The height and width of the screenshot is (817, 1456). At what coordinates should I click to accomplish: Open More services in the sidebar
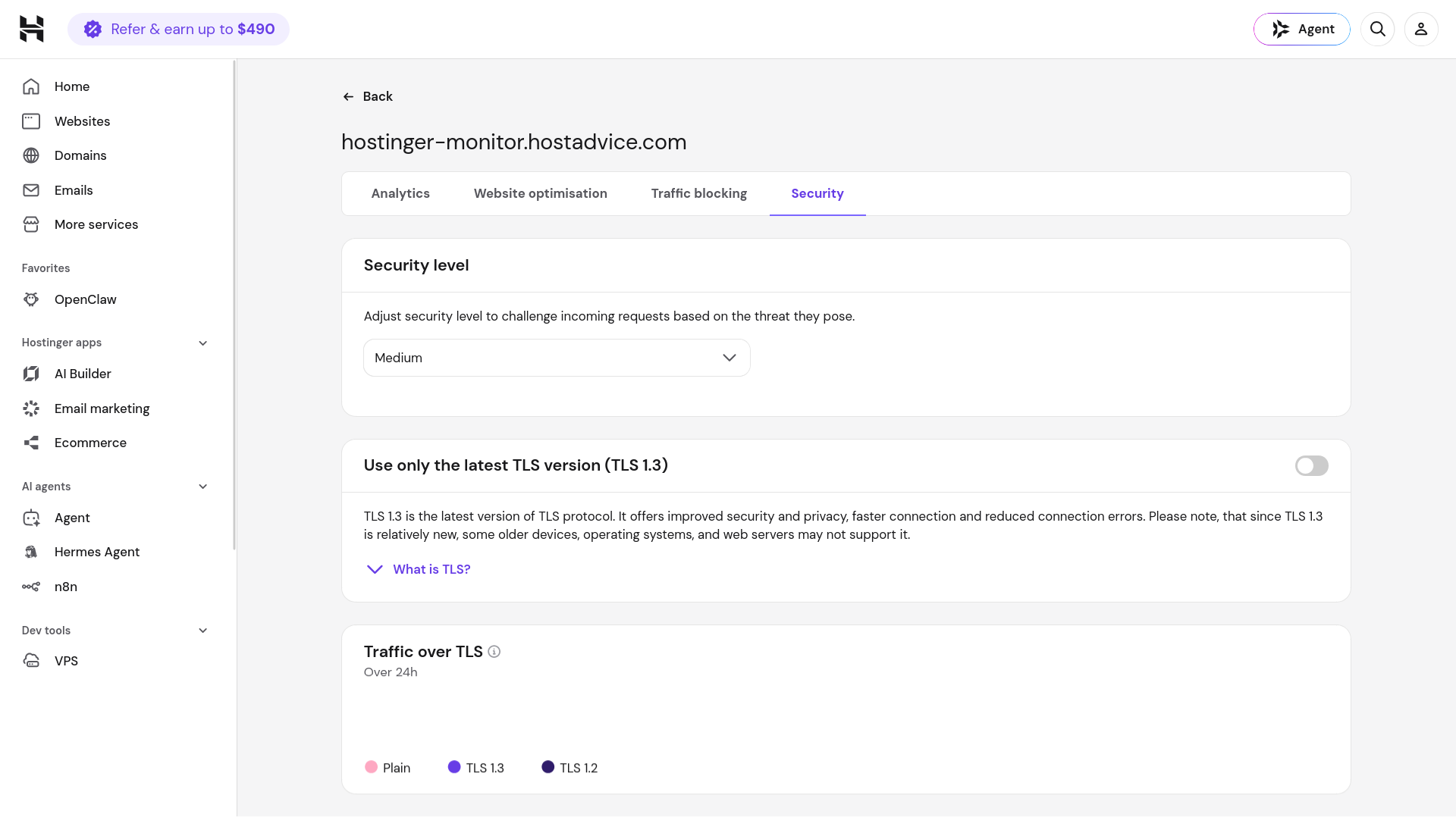coord(96,224)
